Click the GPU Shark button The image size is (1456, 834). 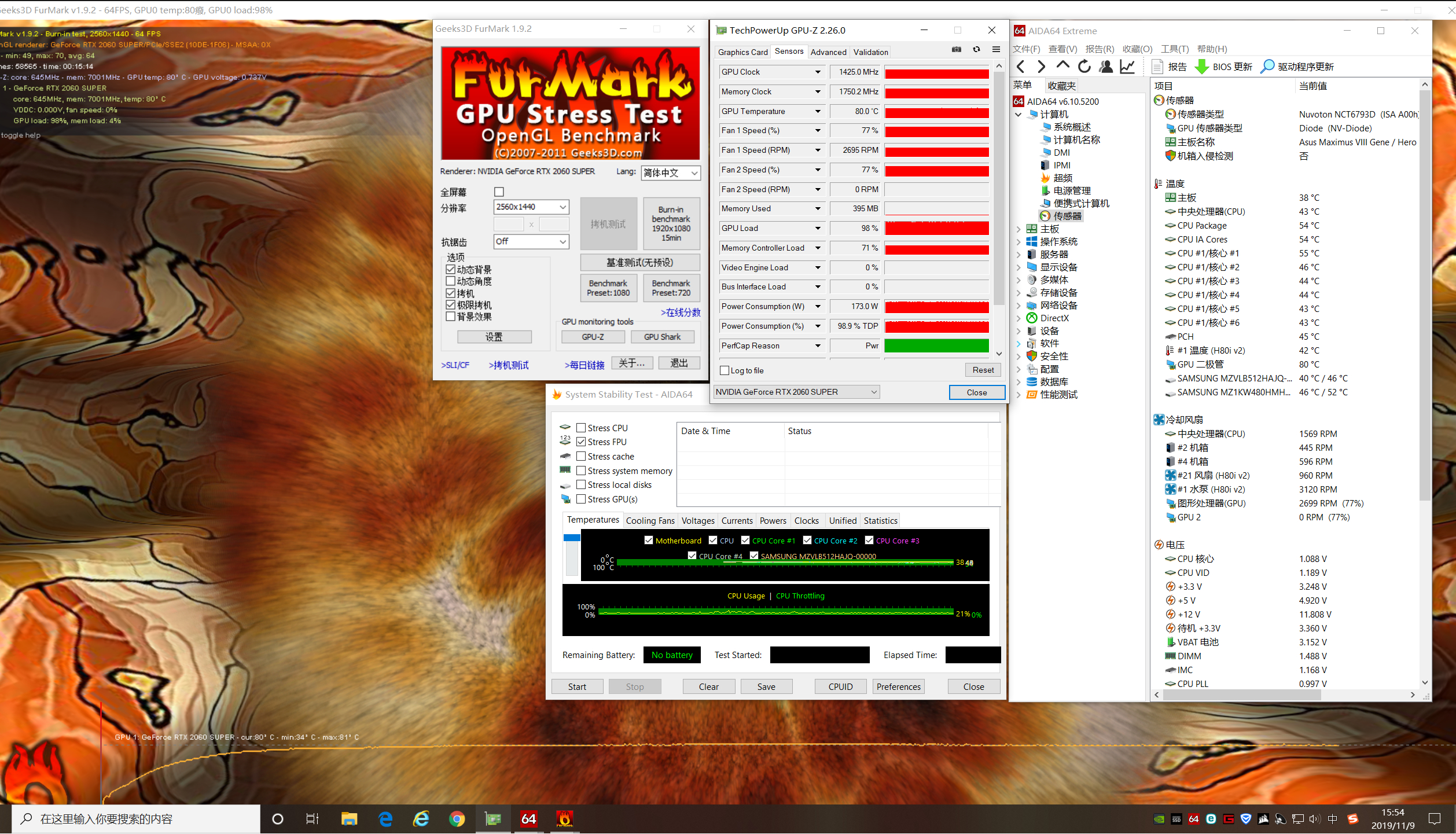[662, 337]
